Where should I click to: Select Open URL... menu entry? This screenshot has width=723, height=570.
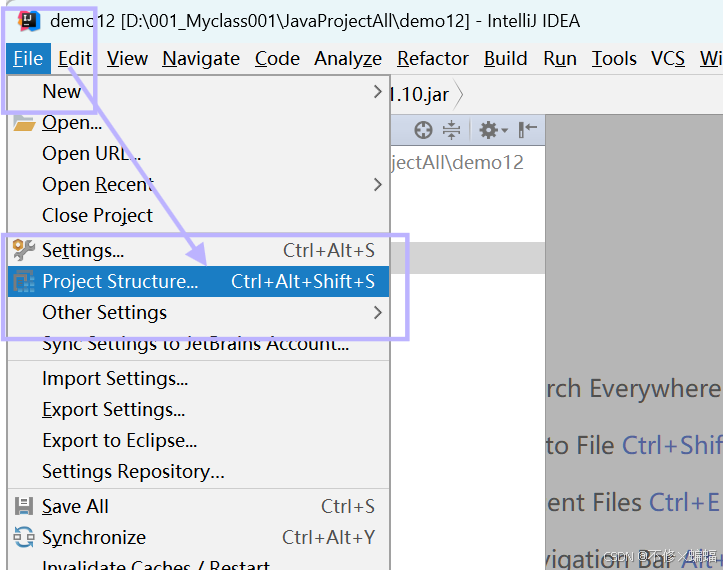[x=198, y=154]
